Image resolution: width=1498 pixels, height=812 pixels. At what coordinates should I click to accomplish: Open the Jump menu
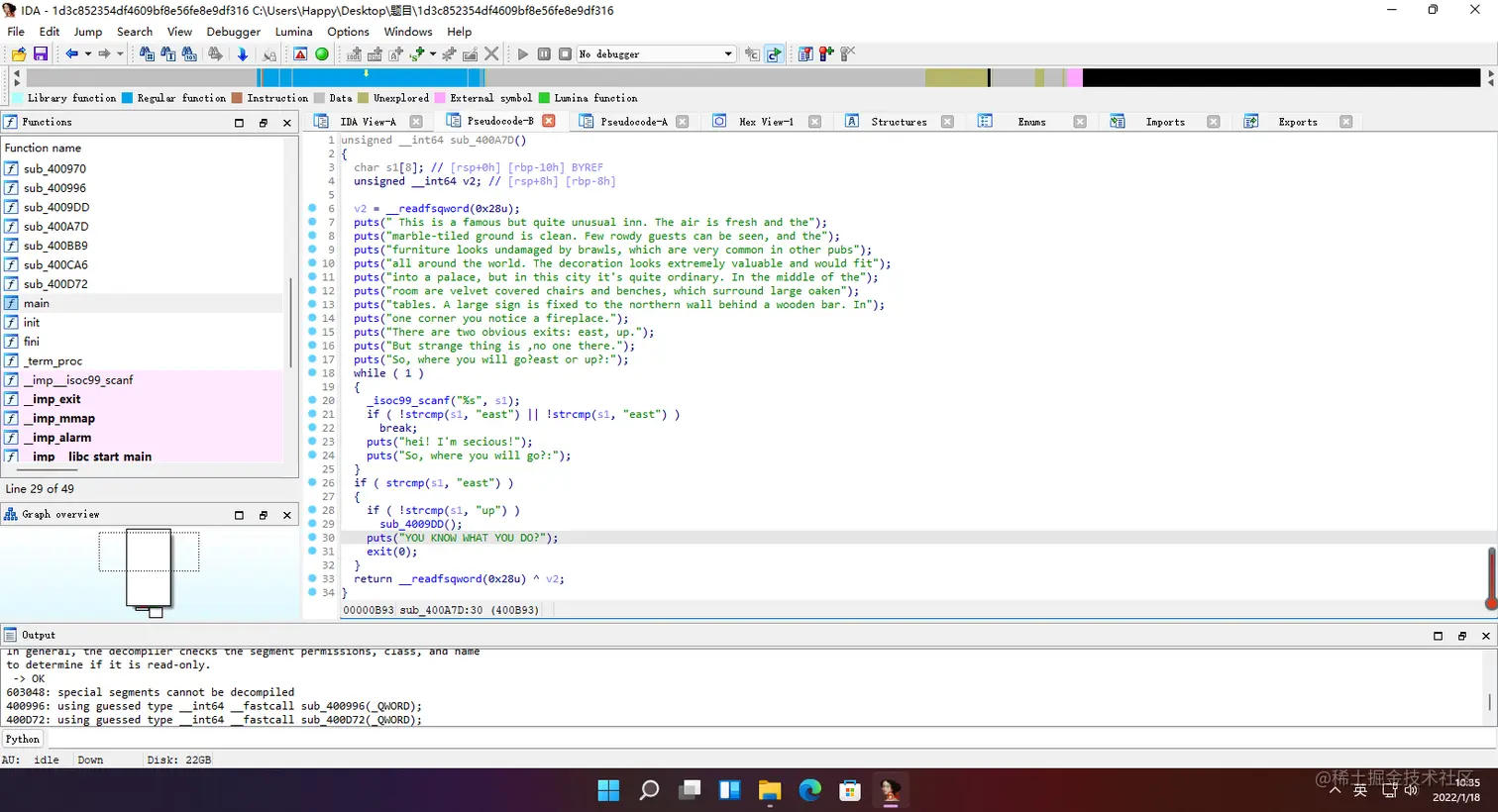pyautogui.click(x=87, y=32)
